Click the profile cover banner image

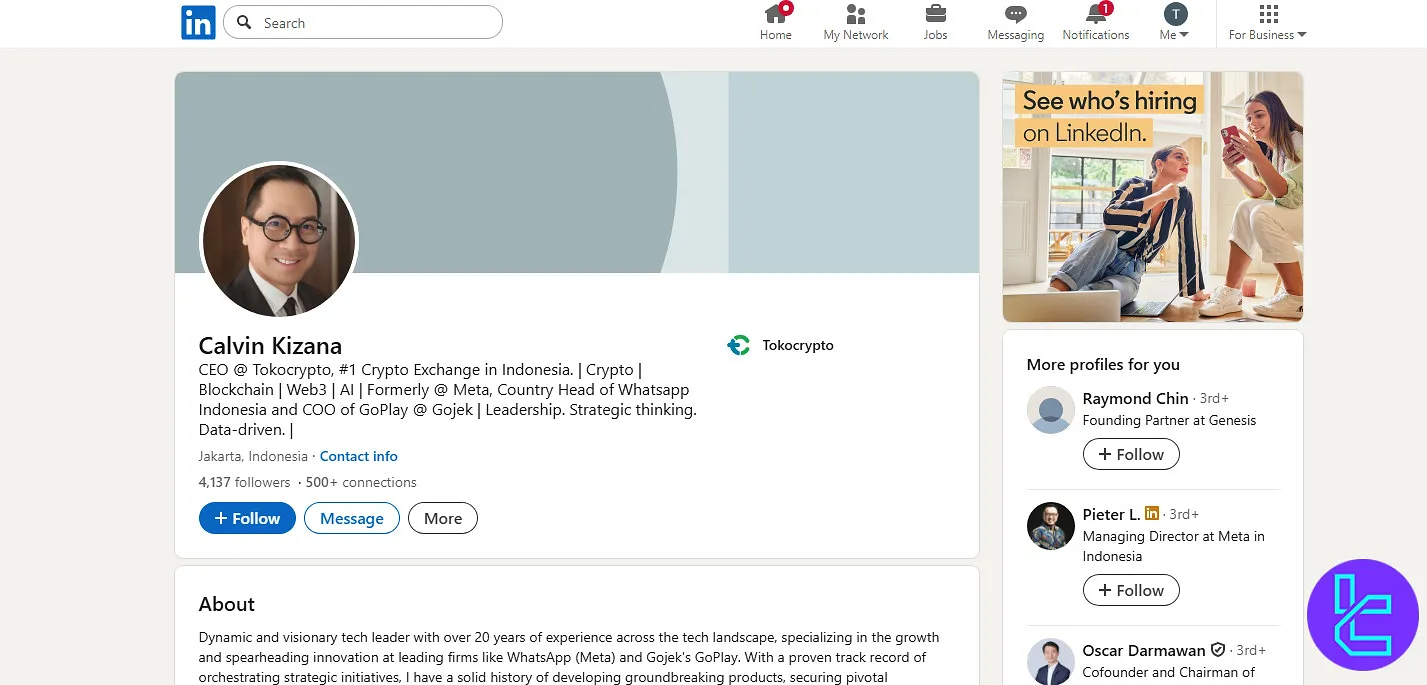577,172
